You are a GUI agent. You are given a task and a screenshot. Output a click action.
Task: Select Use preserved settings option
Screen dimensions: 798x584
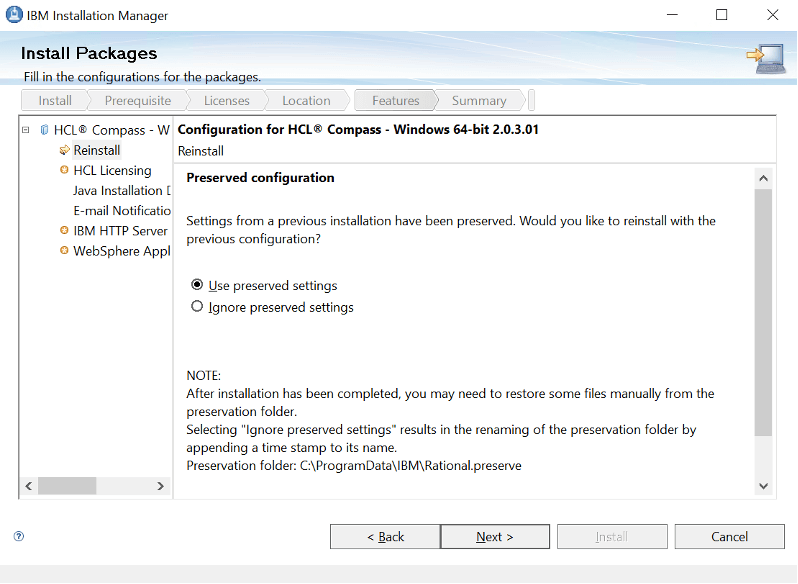pyautogui.click(x=197, y=285)
